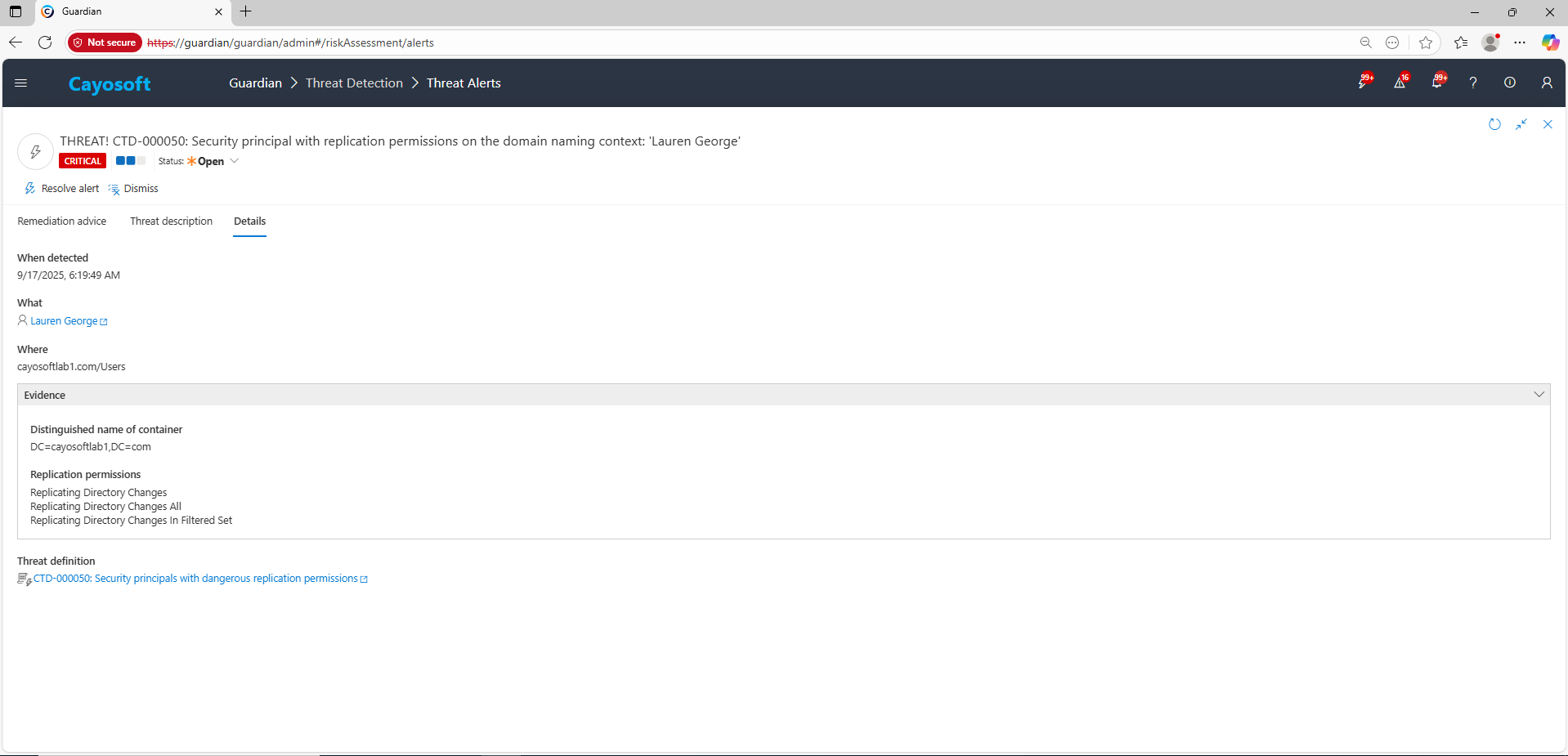Viewport: 1568px width, 756px height.
Task: Expand the Status Open dropdown
Action: pos(234,161)
